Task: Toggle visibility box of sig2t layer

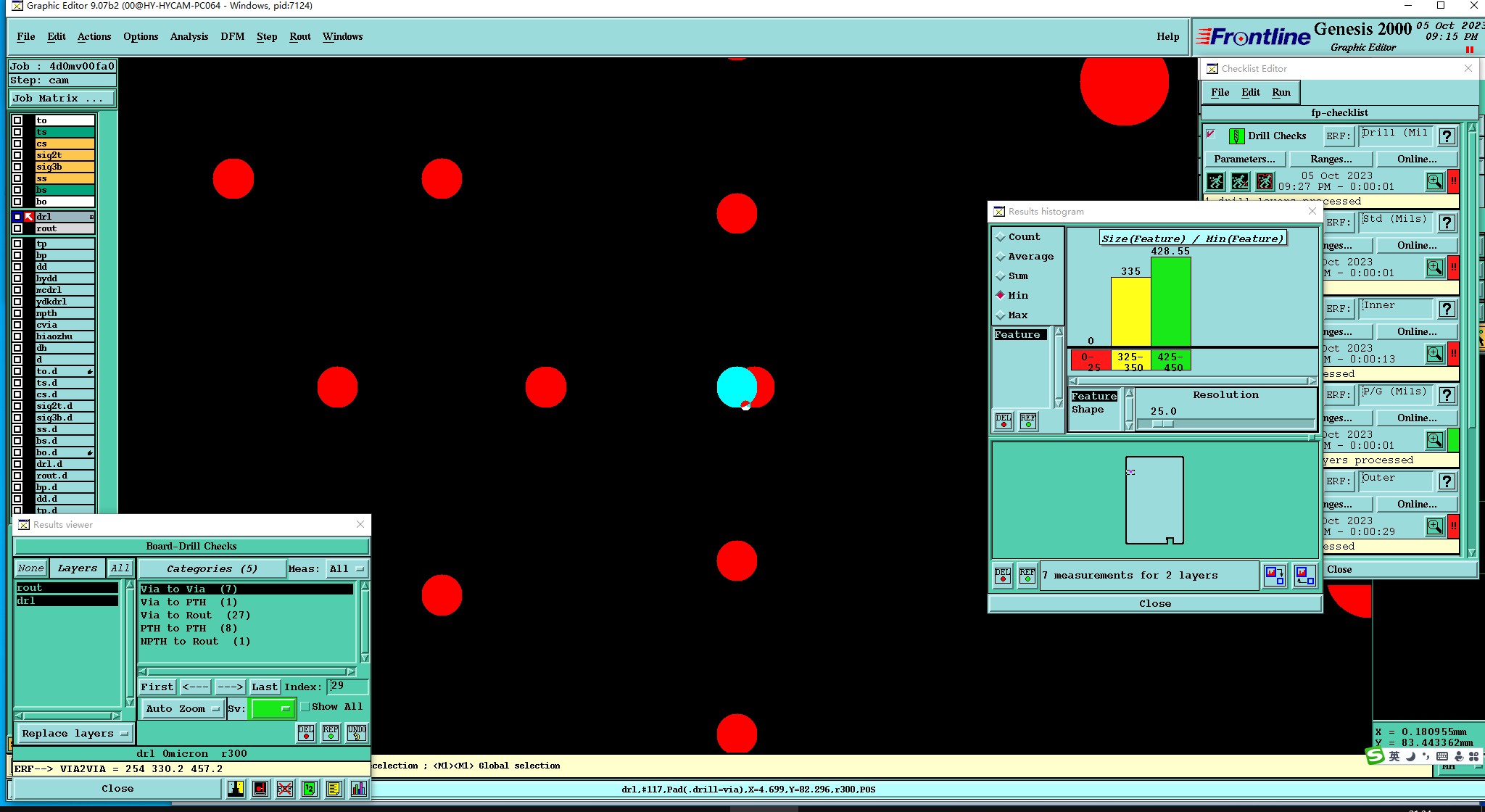Action: tap(17, 155)
